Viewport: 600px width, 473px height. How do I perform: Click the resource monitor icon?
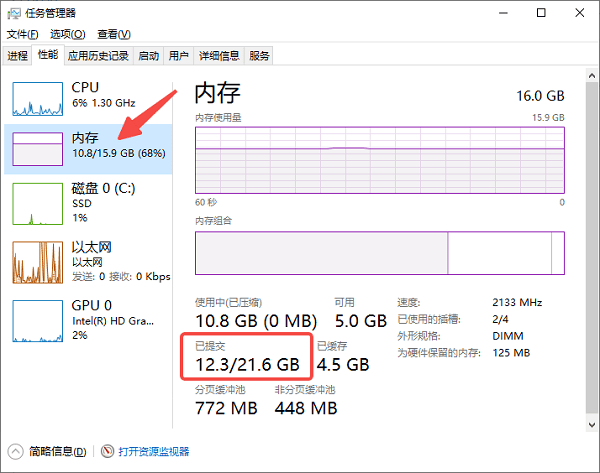coord(108,452)
